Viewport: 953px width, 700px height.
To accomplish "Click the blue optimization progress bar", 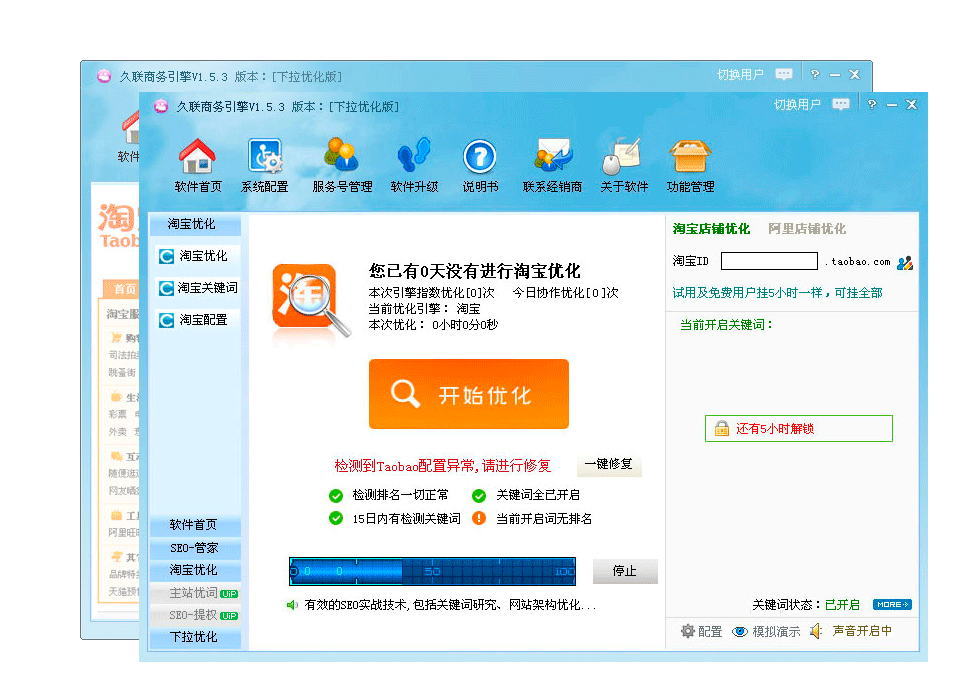I will tap(432, 571).
